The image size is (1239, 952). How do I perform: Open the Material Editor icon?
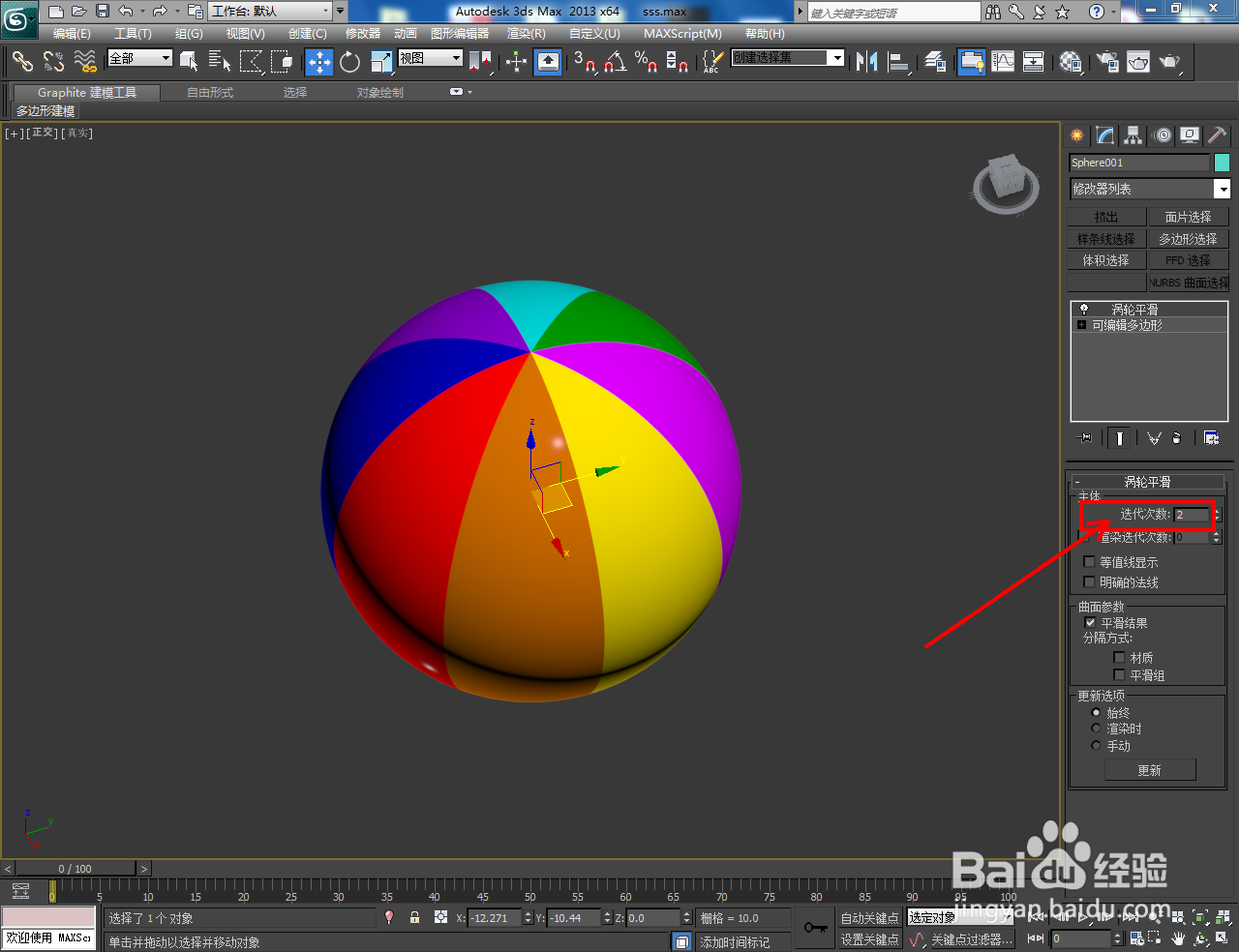click(1071, 62)
